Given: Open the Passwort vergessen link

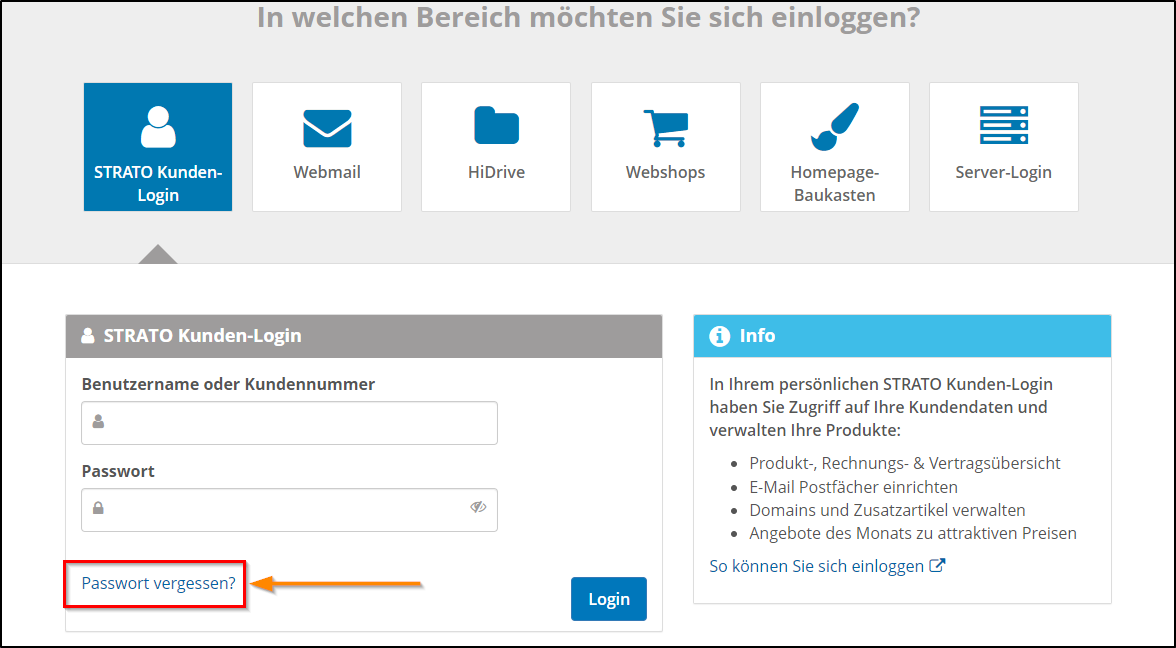Looking at the screenshot, I should coord(158,583).
